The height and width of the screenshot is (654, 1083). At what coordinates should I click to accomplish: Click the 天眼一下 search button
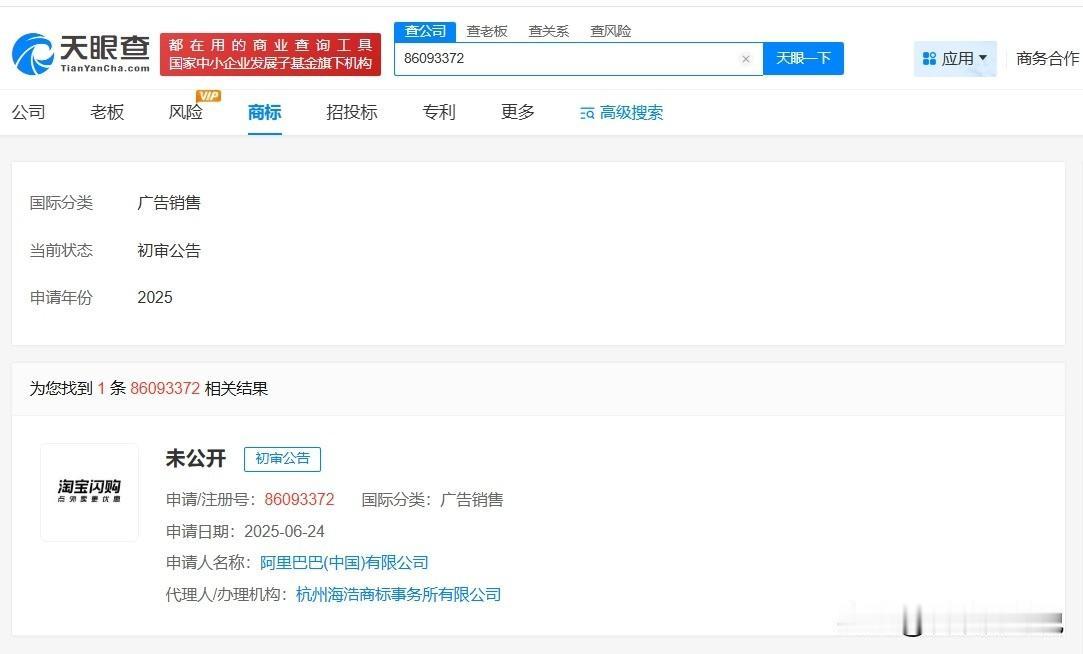click(803, 58)
